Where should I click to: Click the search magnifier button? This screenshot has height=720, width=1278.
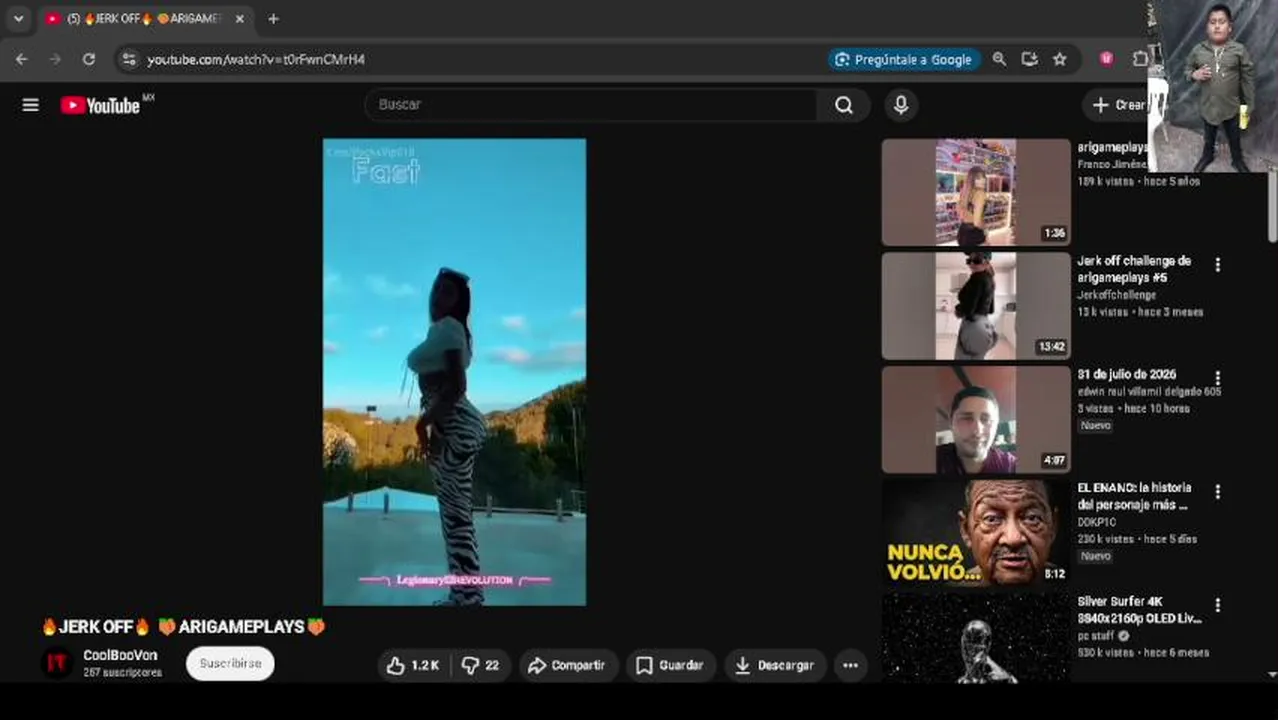coord(844,105)
